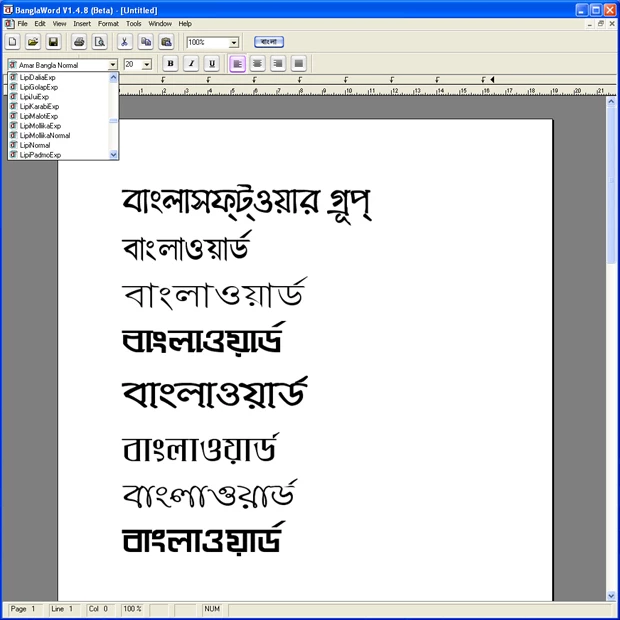620x620 pixels.
Task: Click the Bangla language switch button
Action: [x=269, y=42]
